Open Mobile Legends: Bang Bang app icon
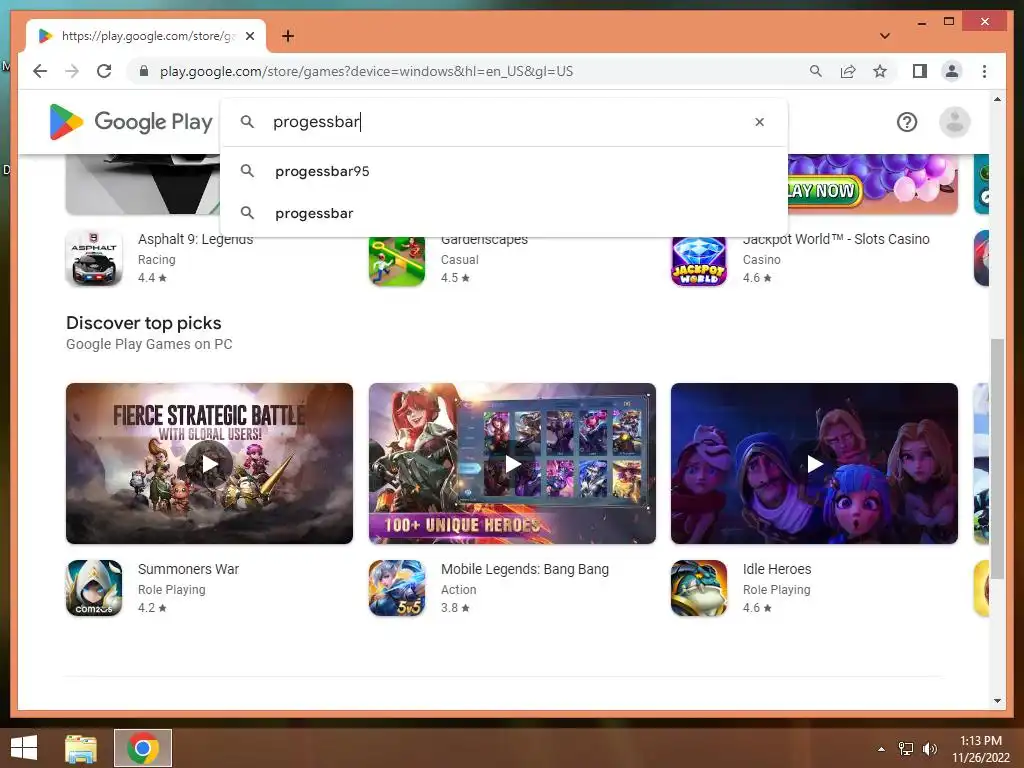The image size is (1024, 768). (396, 588)
